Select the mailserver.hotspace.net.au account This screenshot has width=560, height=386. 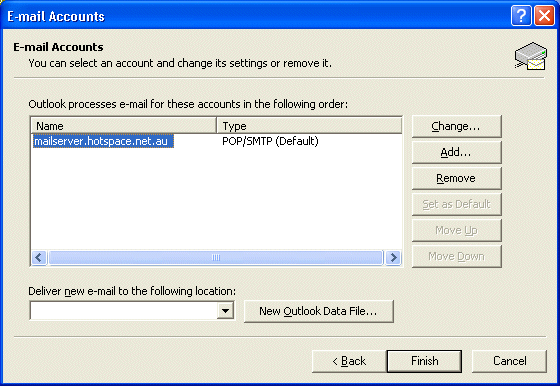(103, 141)
